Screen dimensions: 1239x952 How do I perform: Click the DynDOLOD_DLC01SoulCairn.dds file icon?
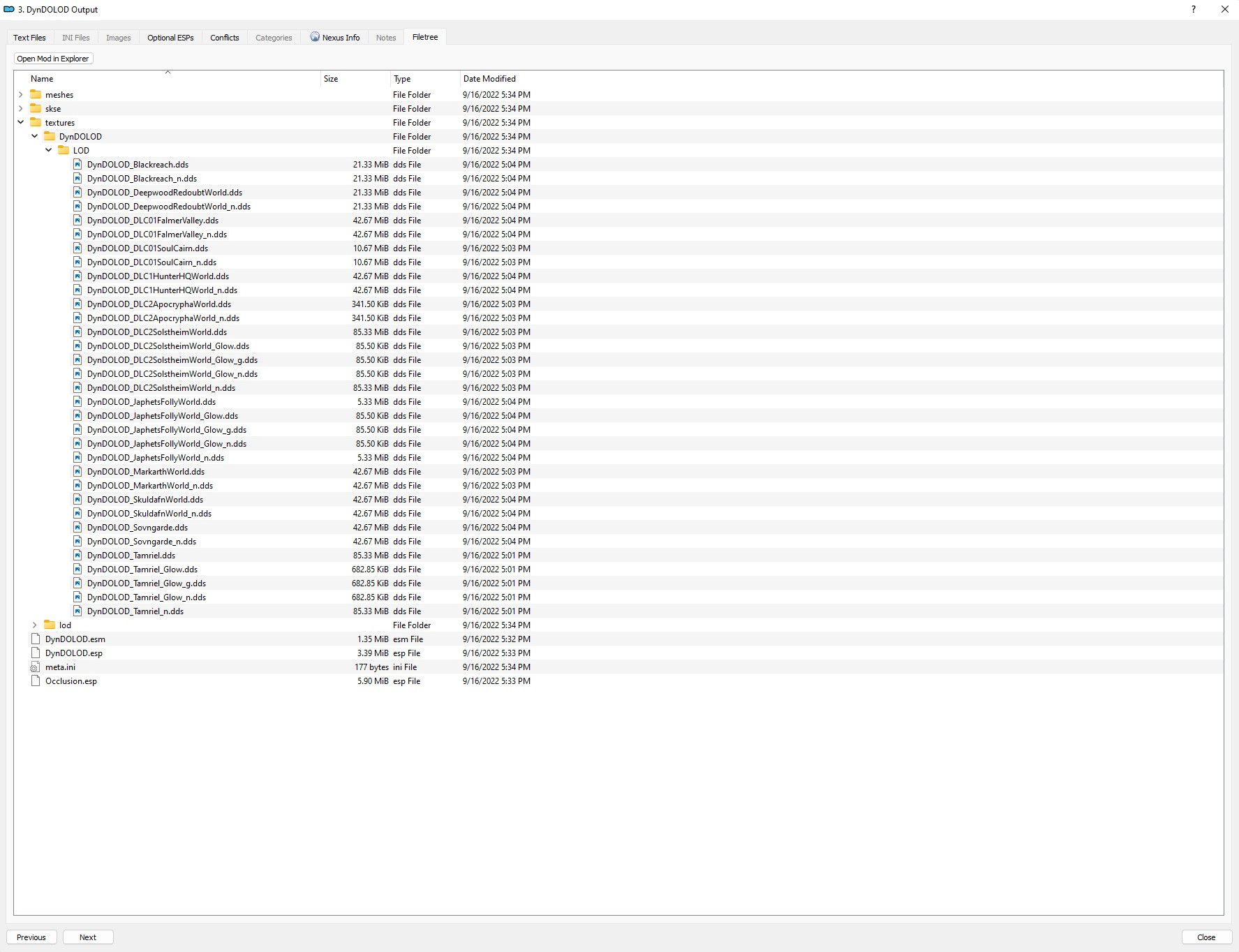pyautogui.click(x=77, y=248)
